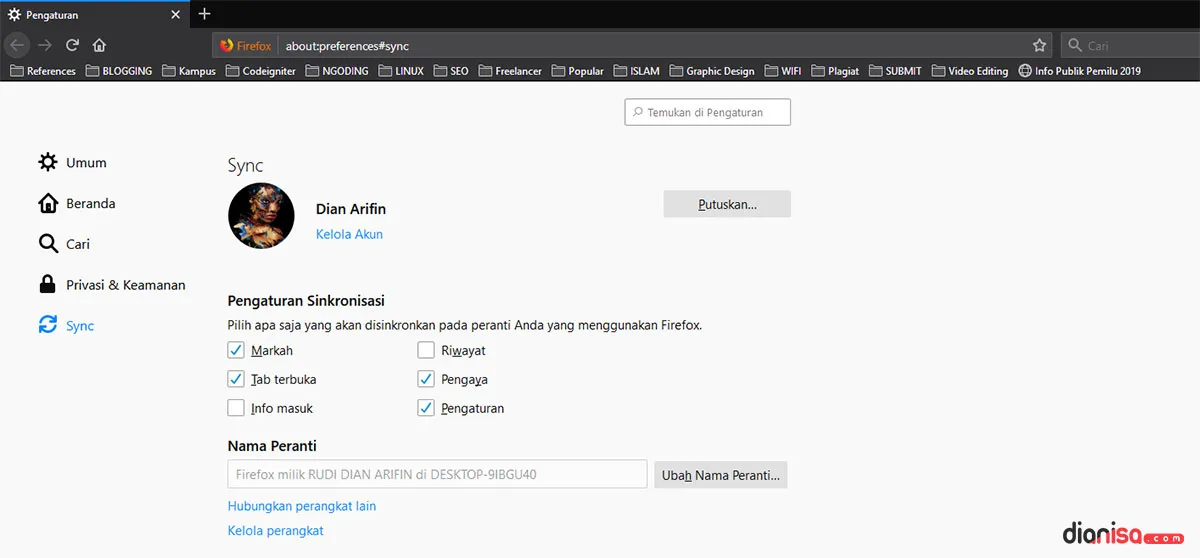Image resolution: width=1200 pixels, height=558 pixels.
Task: Enable the Riwayat sync checkbox
Action: (426, 350)
